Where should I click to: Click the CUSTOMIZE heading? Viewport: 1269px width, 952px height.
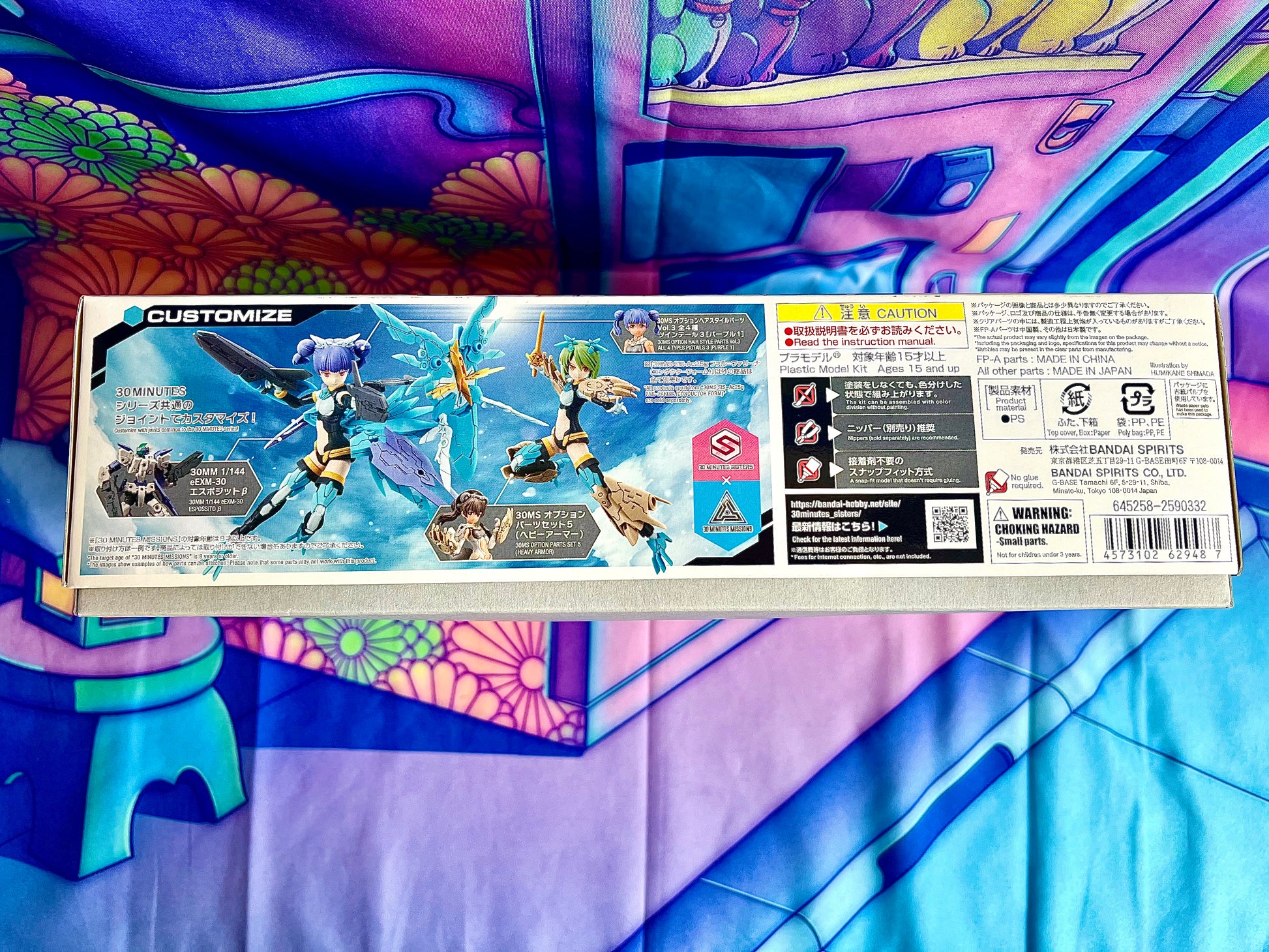point(219,316)
